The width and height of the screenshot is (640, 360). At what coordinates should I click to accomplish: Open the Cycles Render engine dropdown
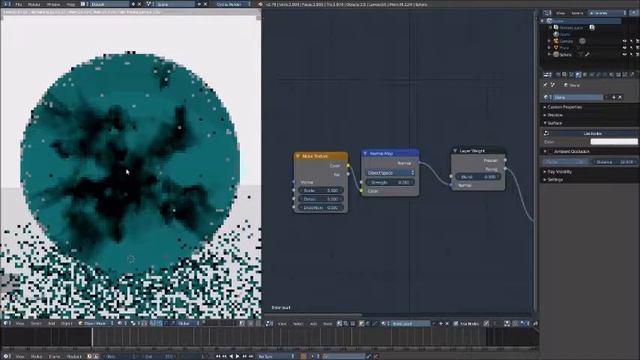(233, 4)
